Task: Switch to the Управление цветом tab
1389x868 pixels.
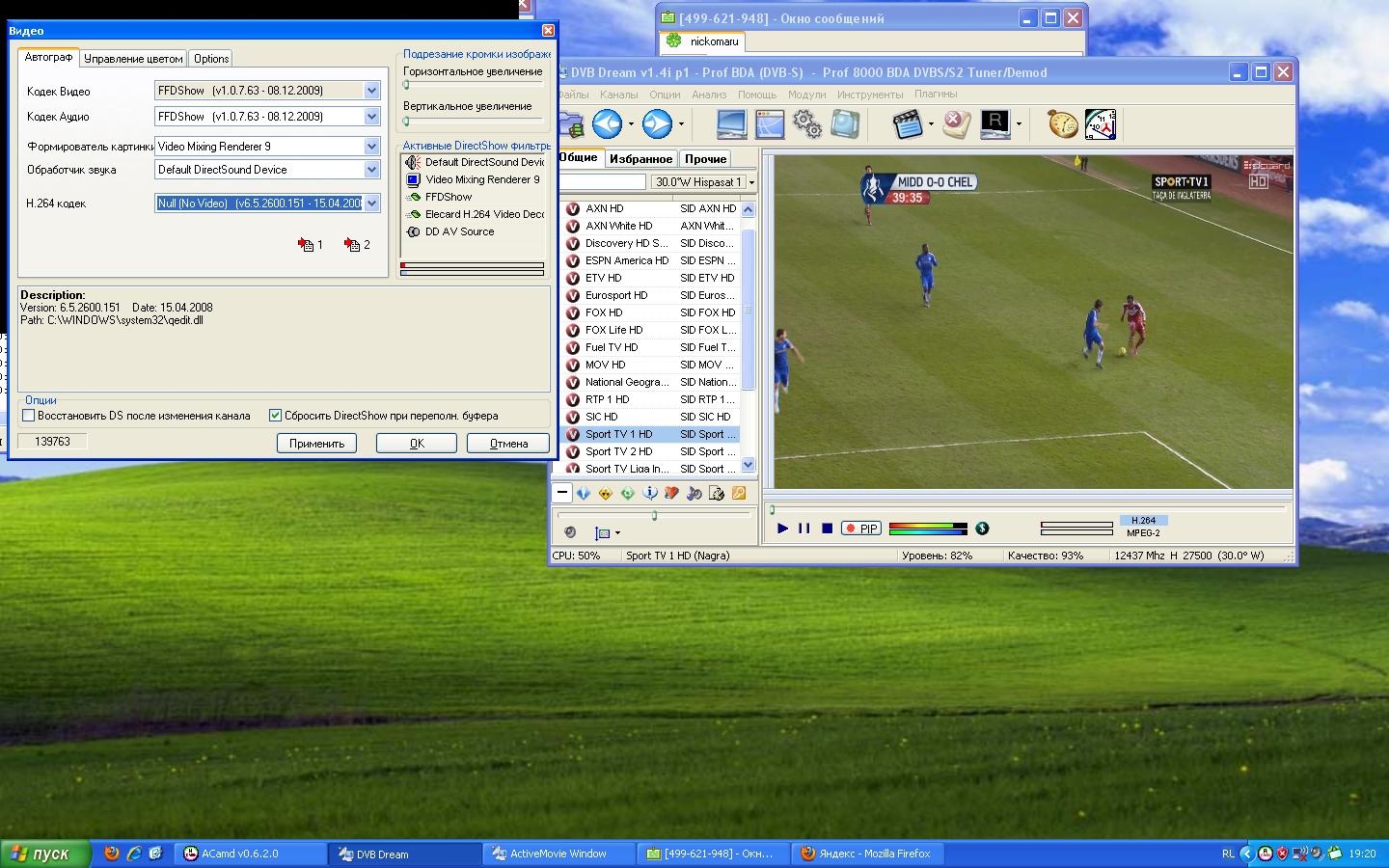Action: [133, 59]
